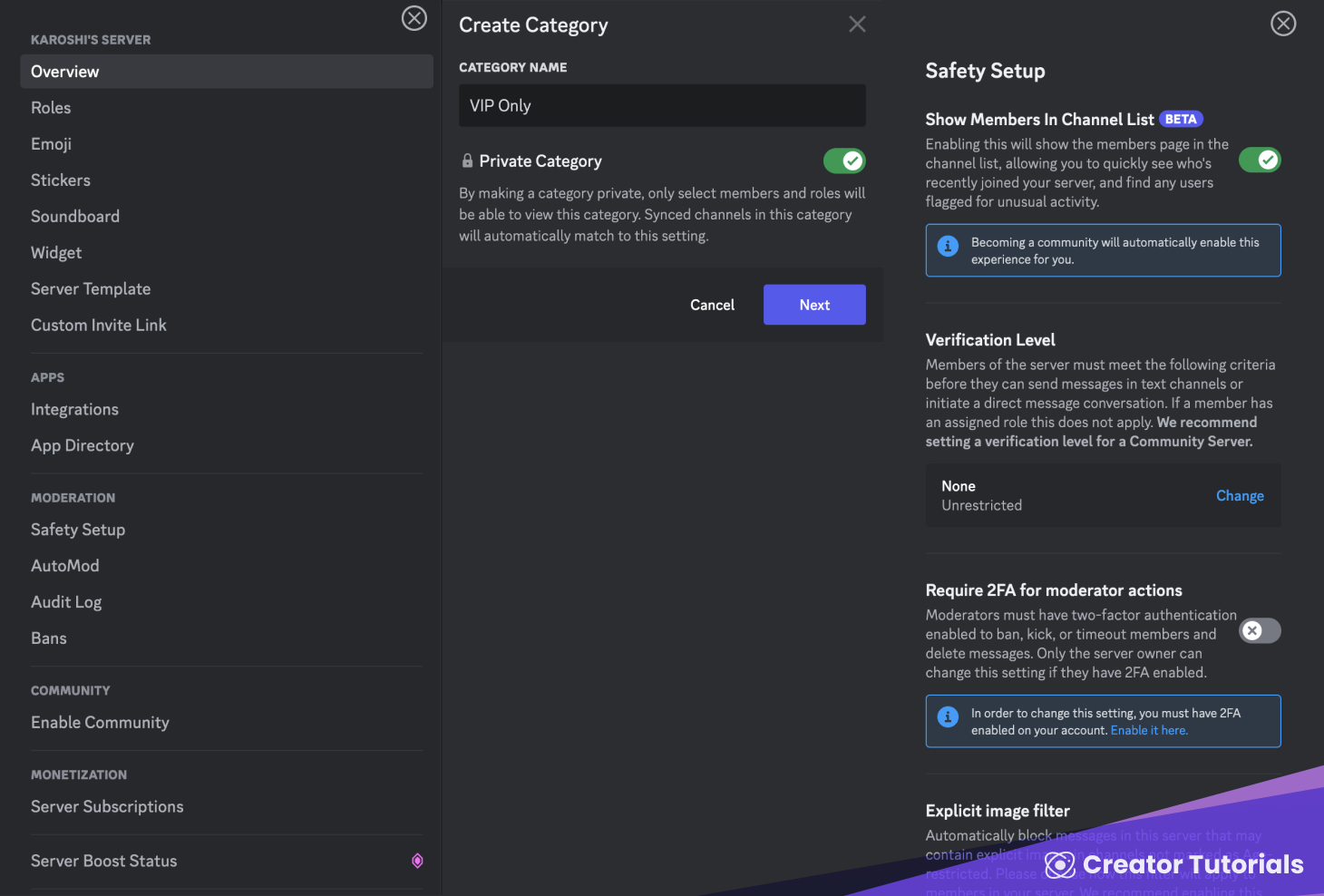Click the server boost gem icon
1324x896 pixels.
(x=417, y=861)
